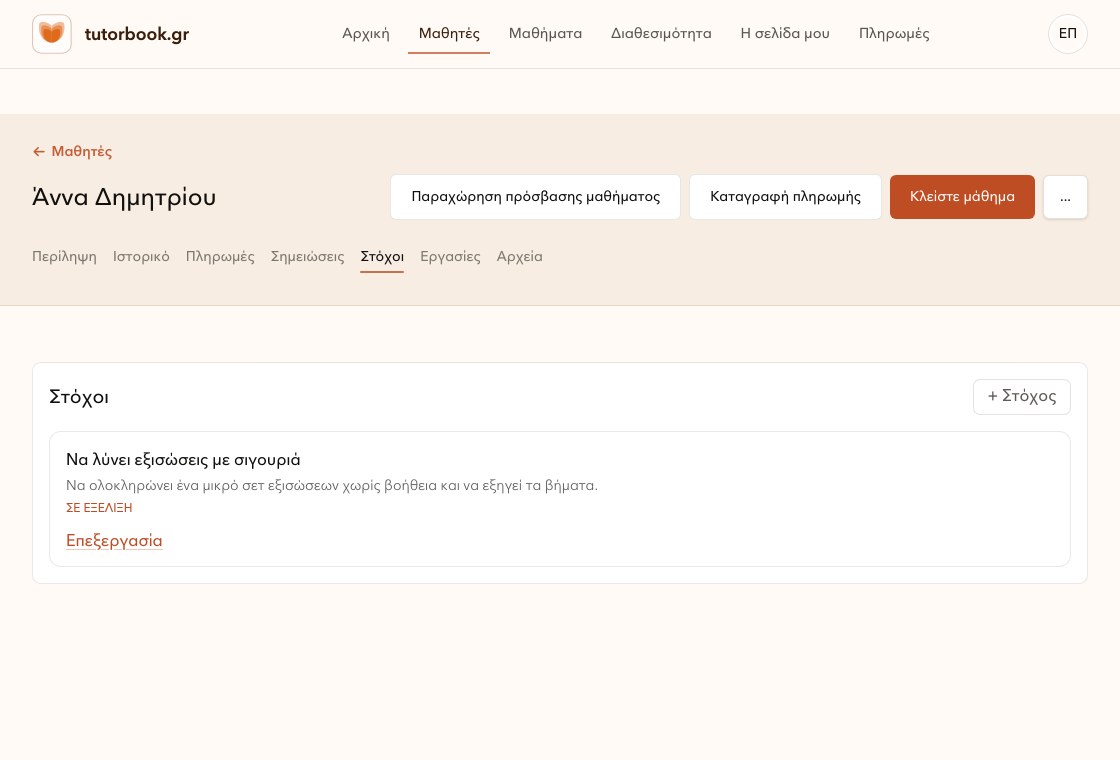Switch to the Ιστορικό tab
Screen dimensions: 1120x760
coord(141,256)
